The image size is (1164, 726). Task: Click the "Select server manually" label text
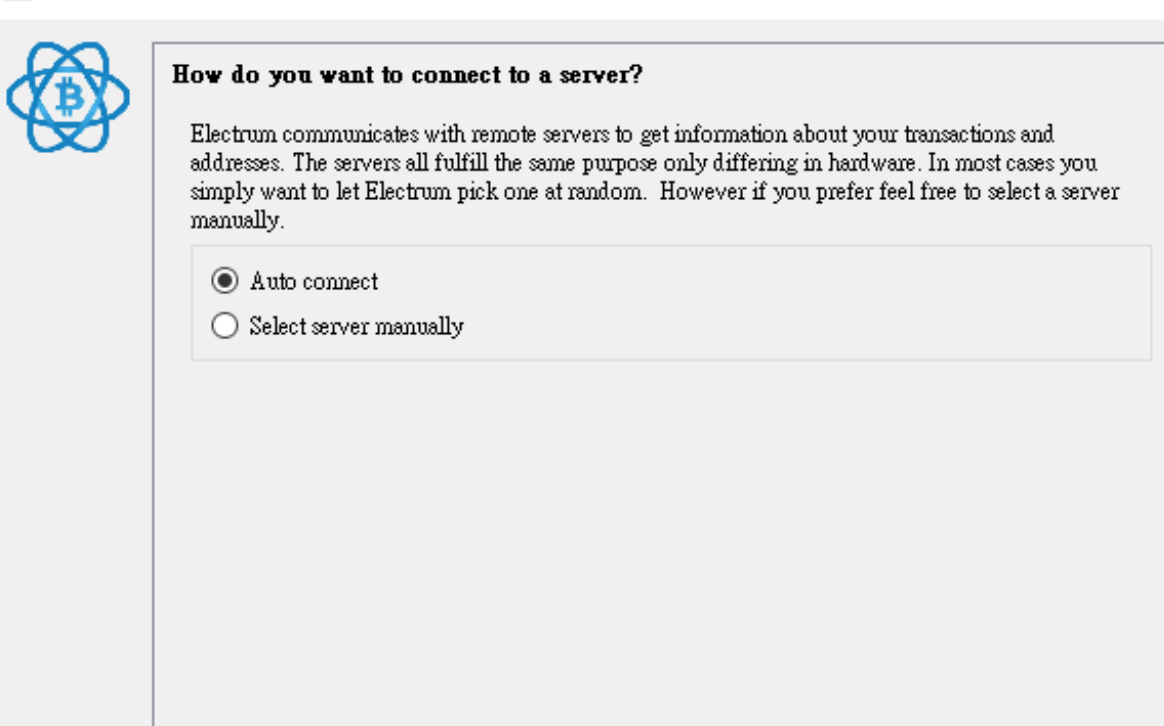(x=356, y=326)
